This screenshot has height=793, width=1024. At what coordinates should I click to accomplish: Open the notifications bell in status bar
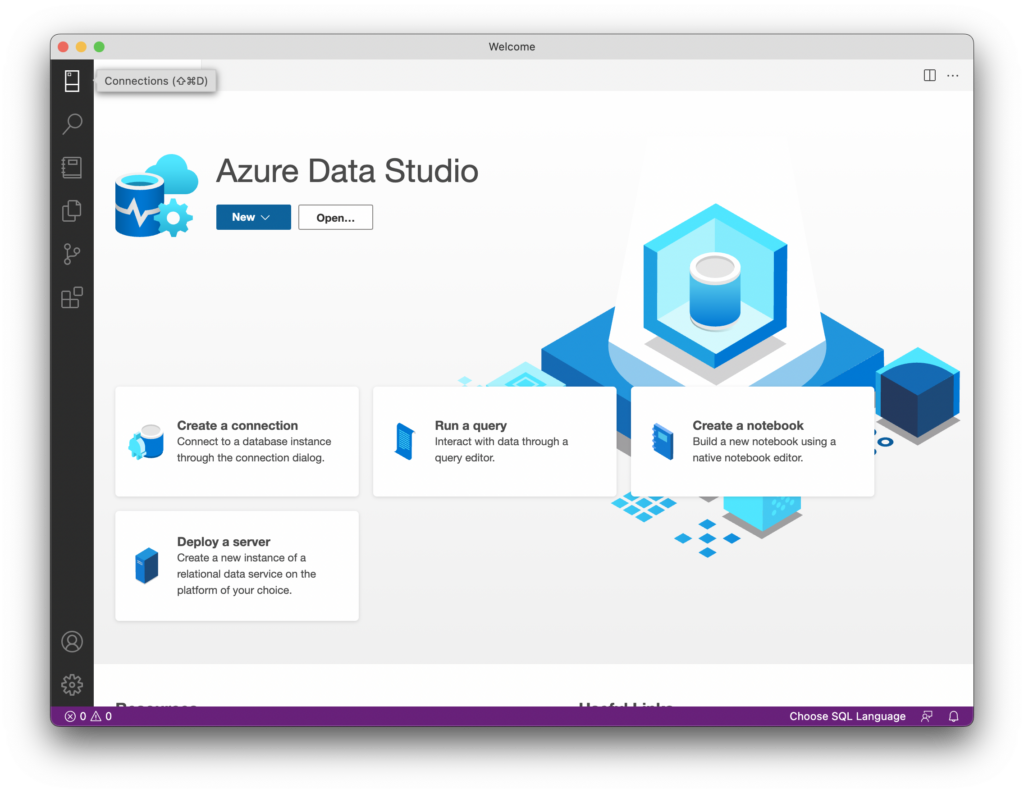953,716
